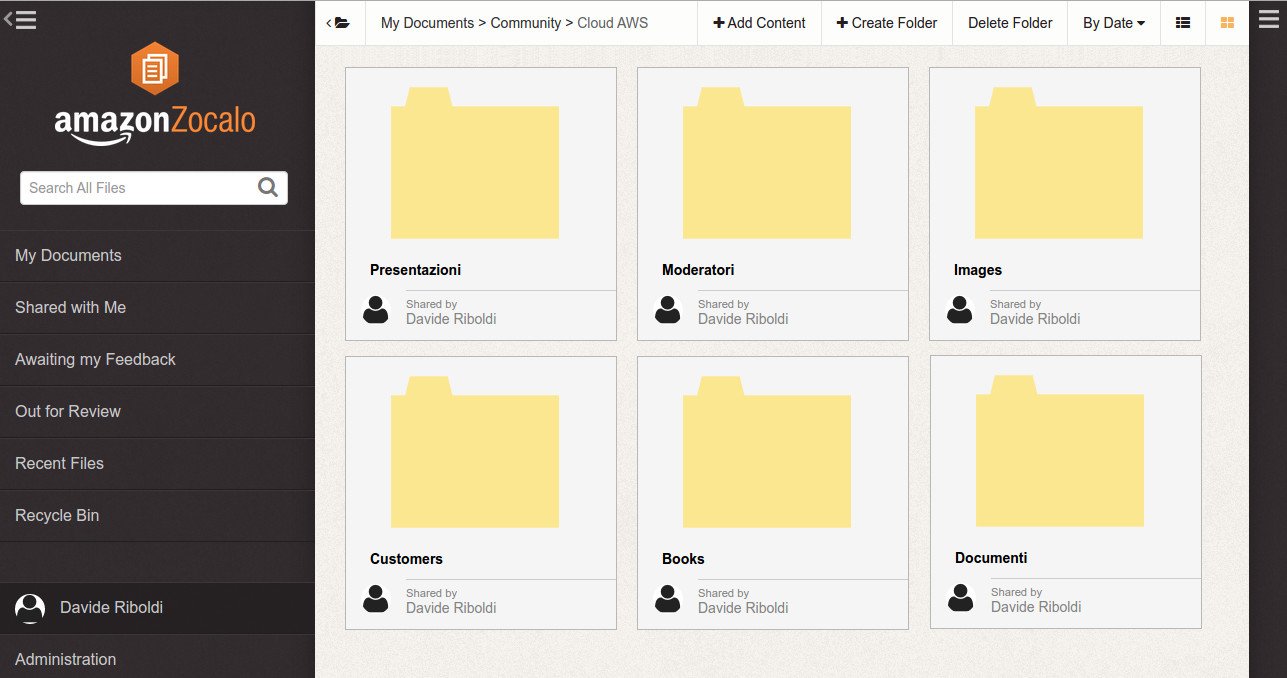1287x678 pixels.
Task: Open the Recycle Bin section
Action: click(57, 515)
